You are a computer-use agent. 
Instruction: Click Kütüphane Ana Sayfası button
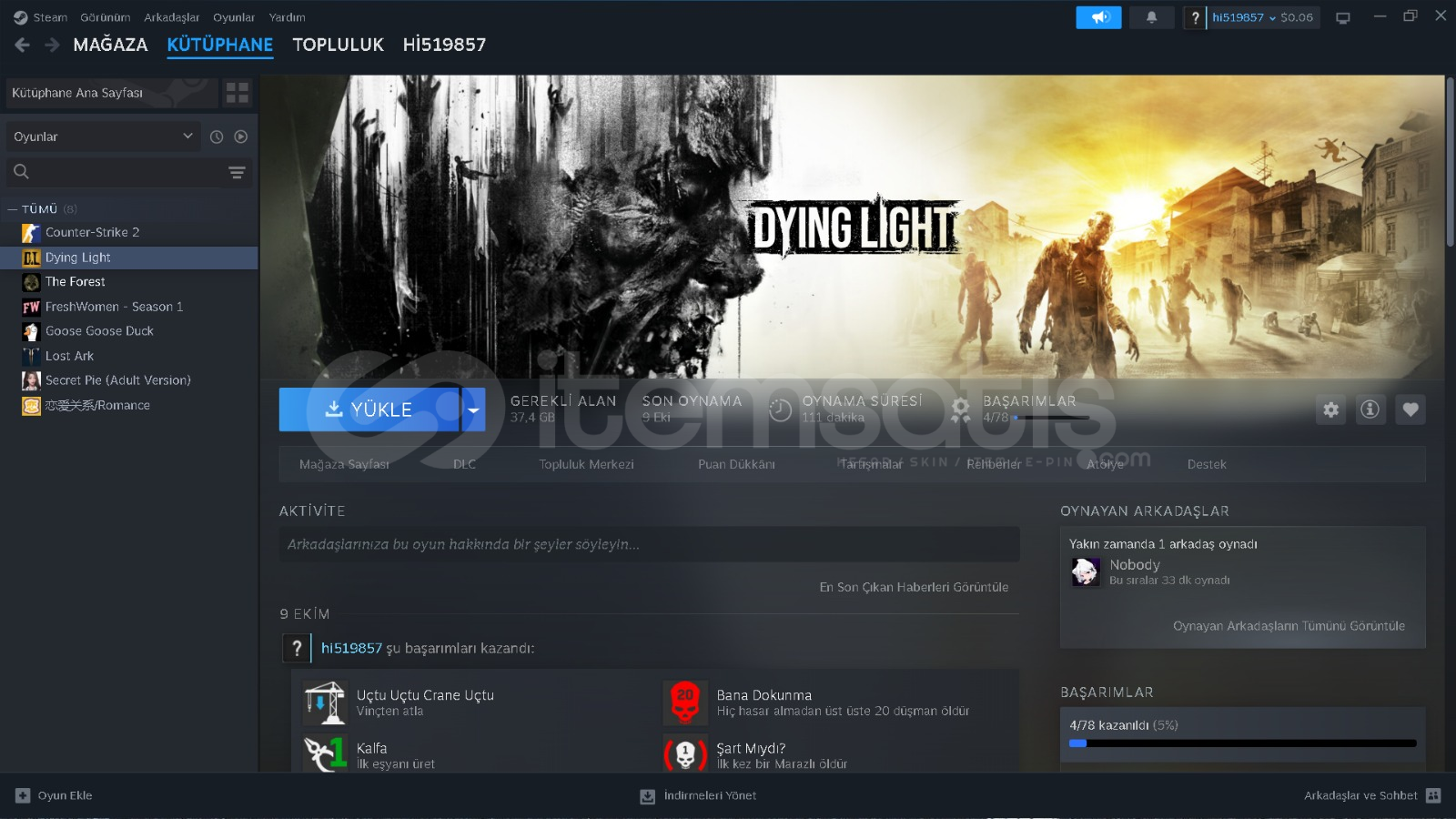point(112,93)
